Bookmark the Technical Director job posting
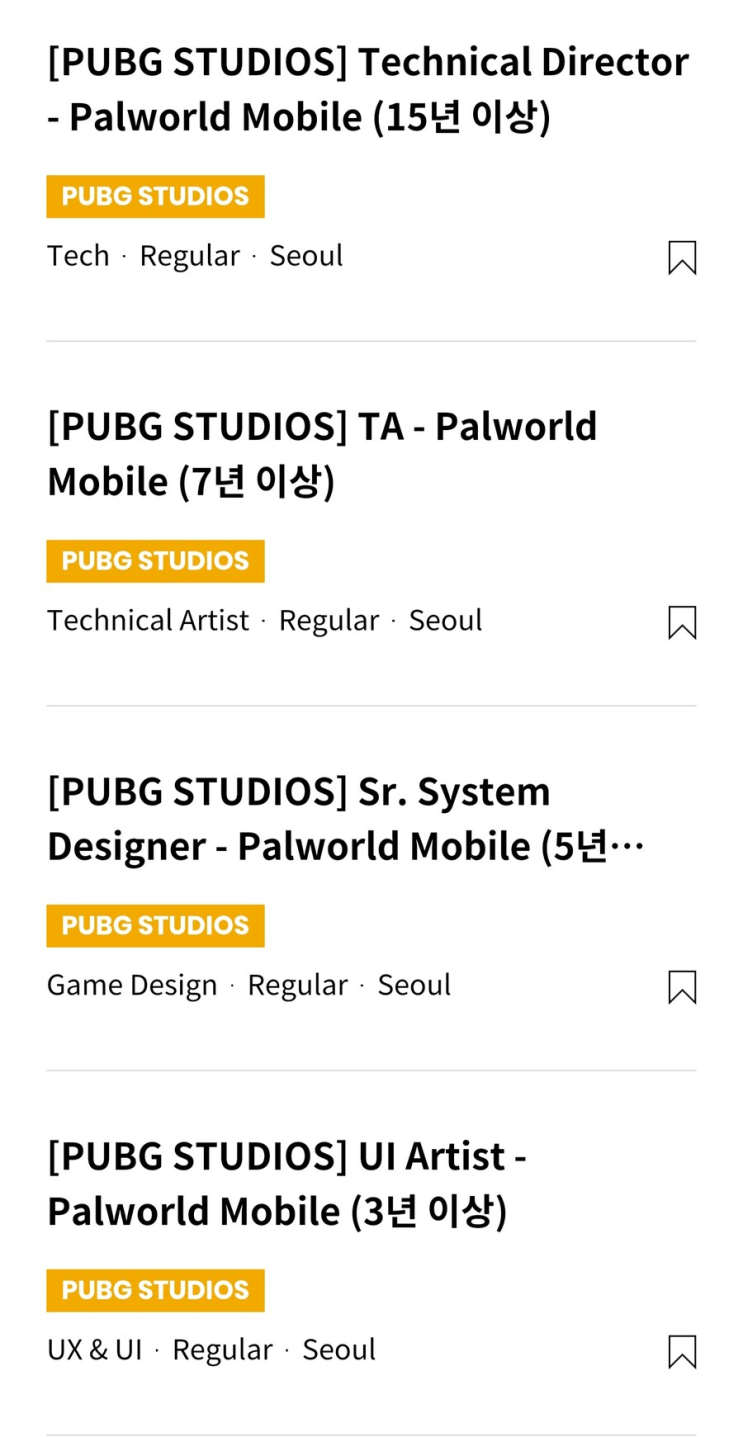Viewport: 743px width, 1437px height. pos(681,258)
